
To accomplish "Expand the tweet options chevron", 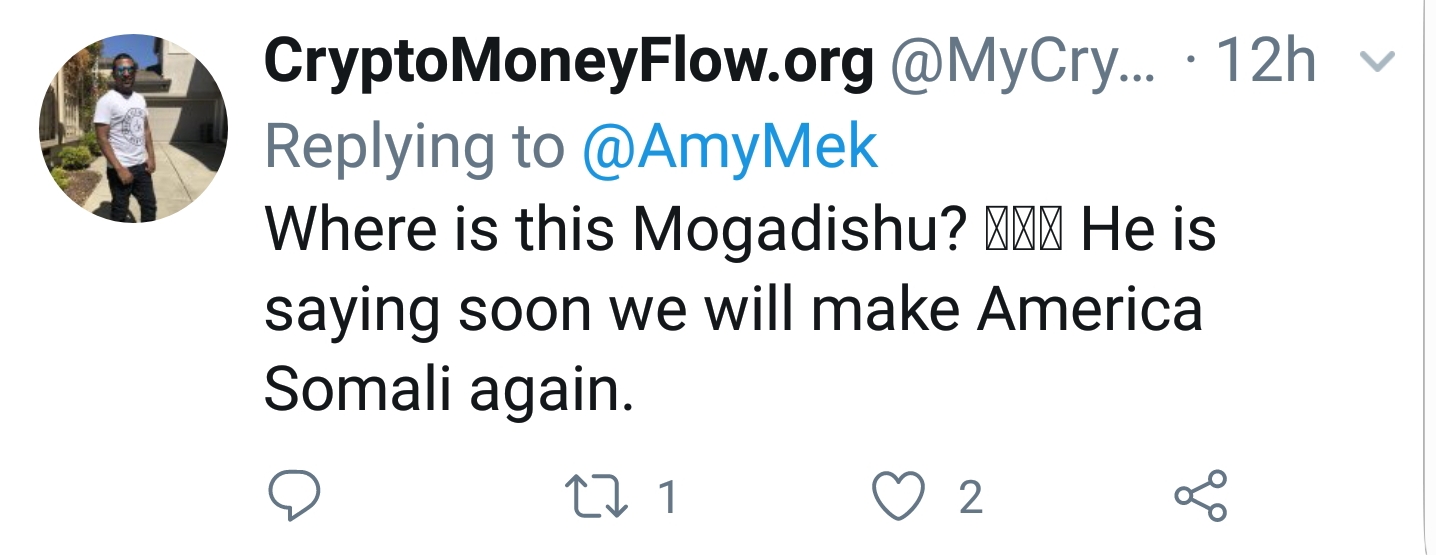I will coord(1380,63).
